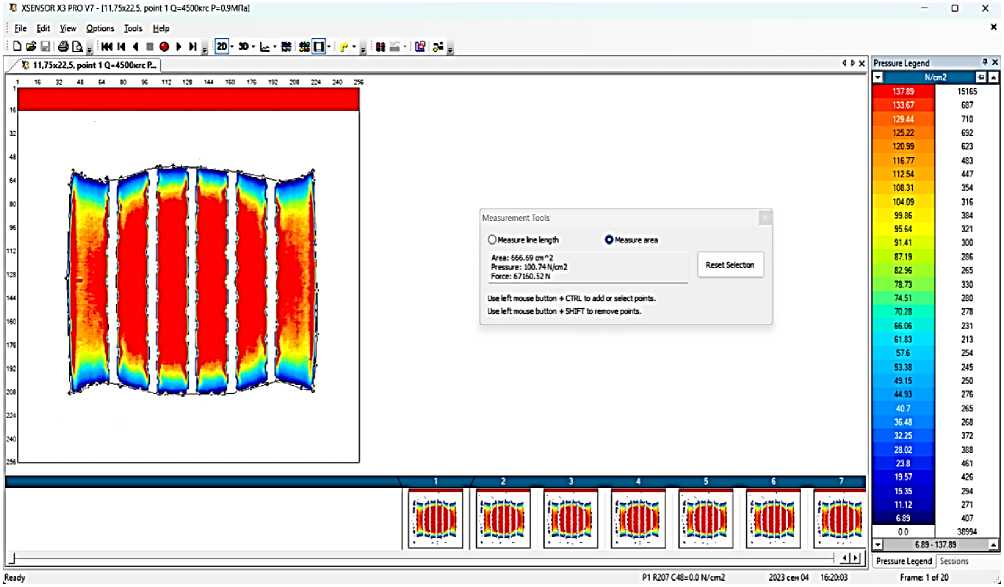Select the Measure area radio button

pyautogui.click(x=609, y=240)
